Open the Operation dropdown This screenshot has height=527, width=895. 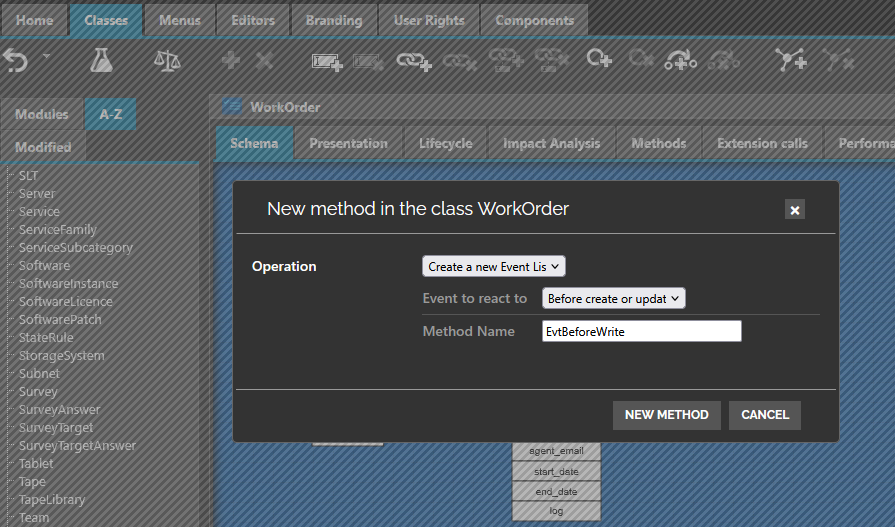(494, 267)
